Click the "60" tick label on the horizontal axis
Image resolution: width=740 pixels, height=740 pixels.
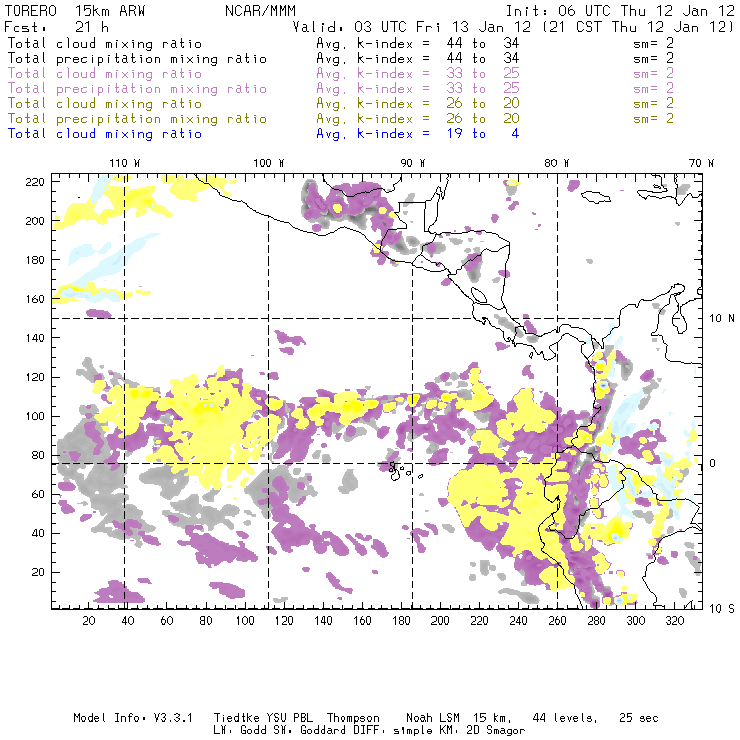tap(167, 621)
